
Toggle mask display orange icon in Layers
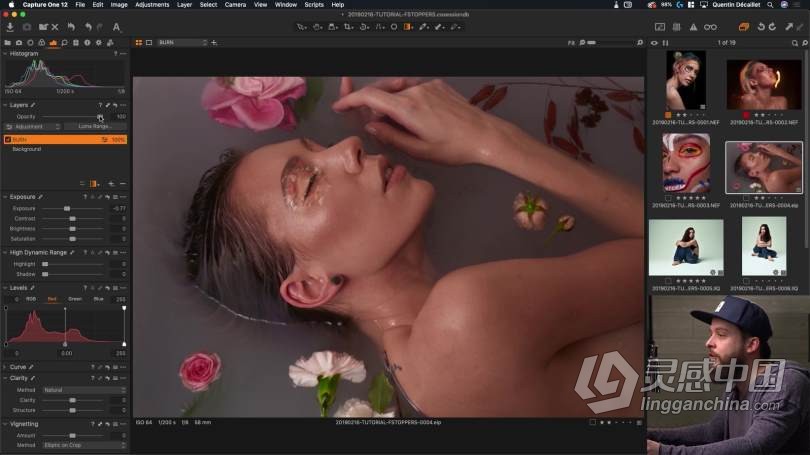click(94, 184)
